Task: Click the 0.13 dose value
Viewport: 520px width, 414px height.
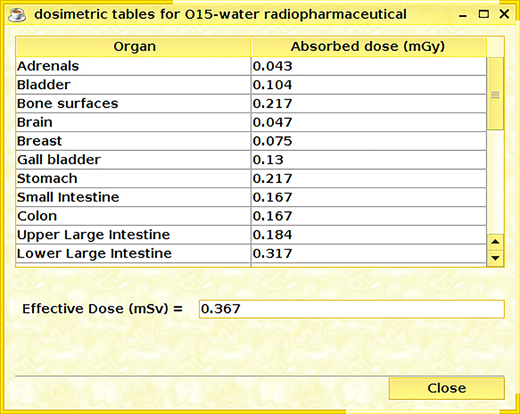Action: [x=369, y=160]
